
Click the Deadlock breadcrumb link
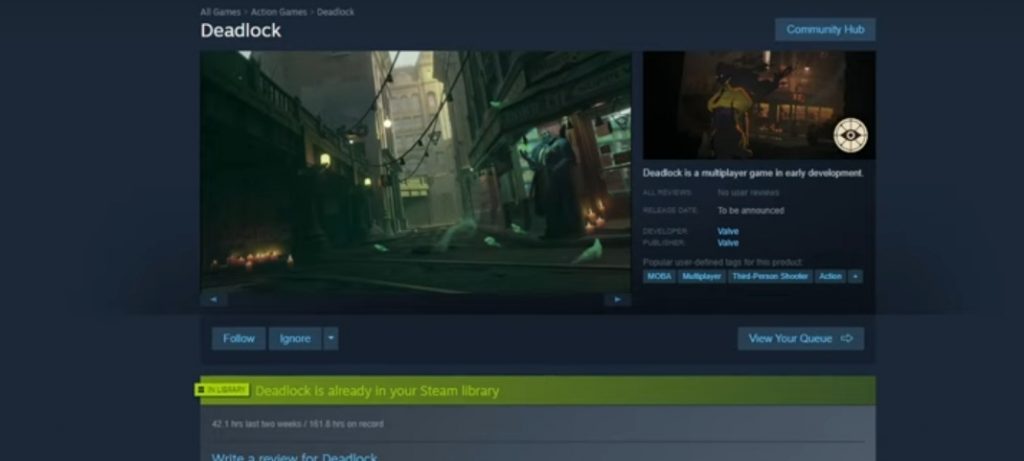(336, 12)
